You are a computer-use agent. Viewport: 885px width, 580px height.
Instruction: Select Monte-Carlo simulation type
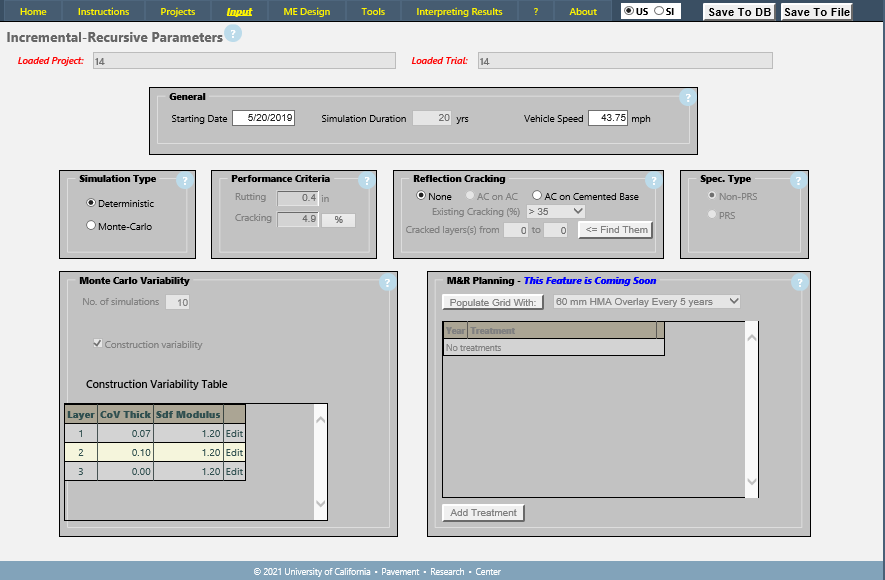(92, 227)
